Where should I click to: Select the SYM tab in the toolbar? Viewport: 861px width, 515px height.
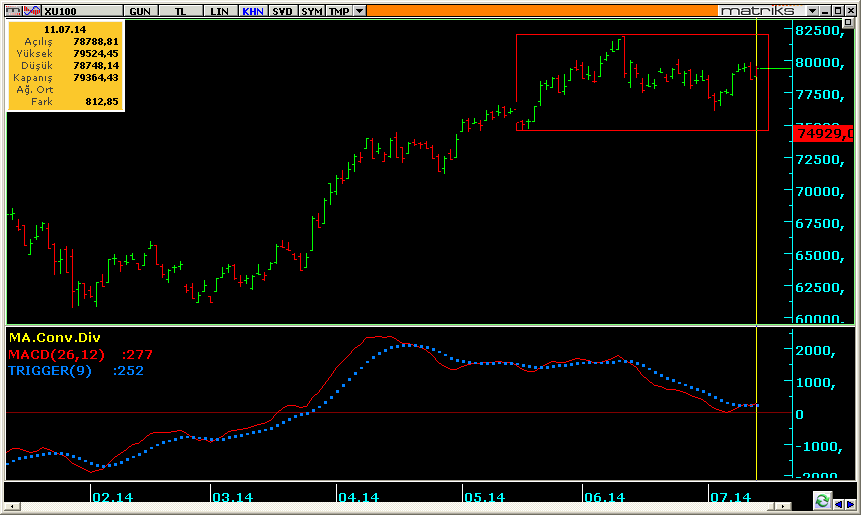point(312,10)
